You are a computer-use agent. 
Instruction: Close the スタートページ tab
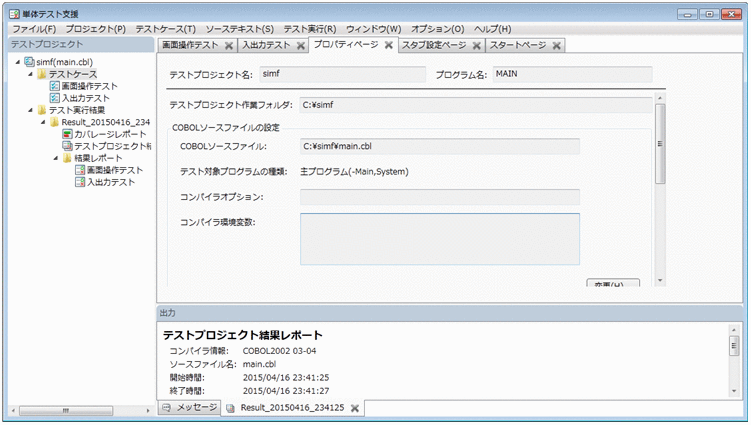pos(556,46)
